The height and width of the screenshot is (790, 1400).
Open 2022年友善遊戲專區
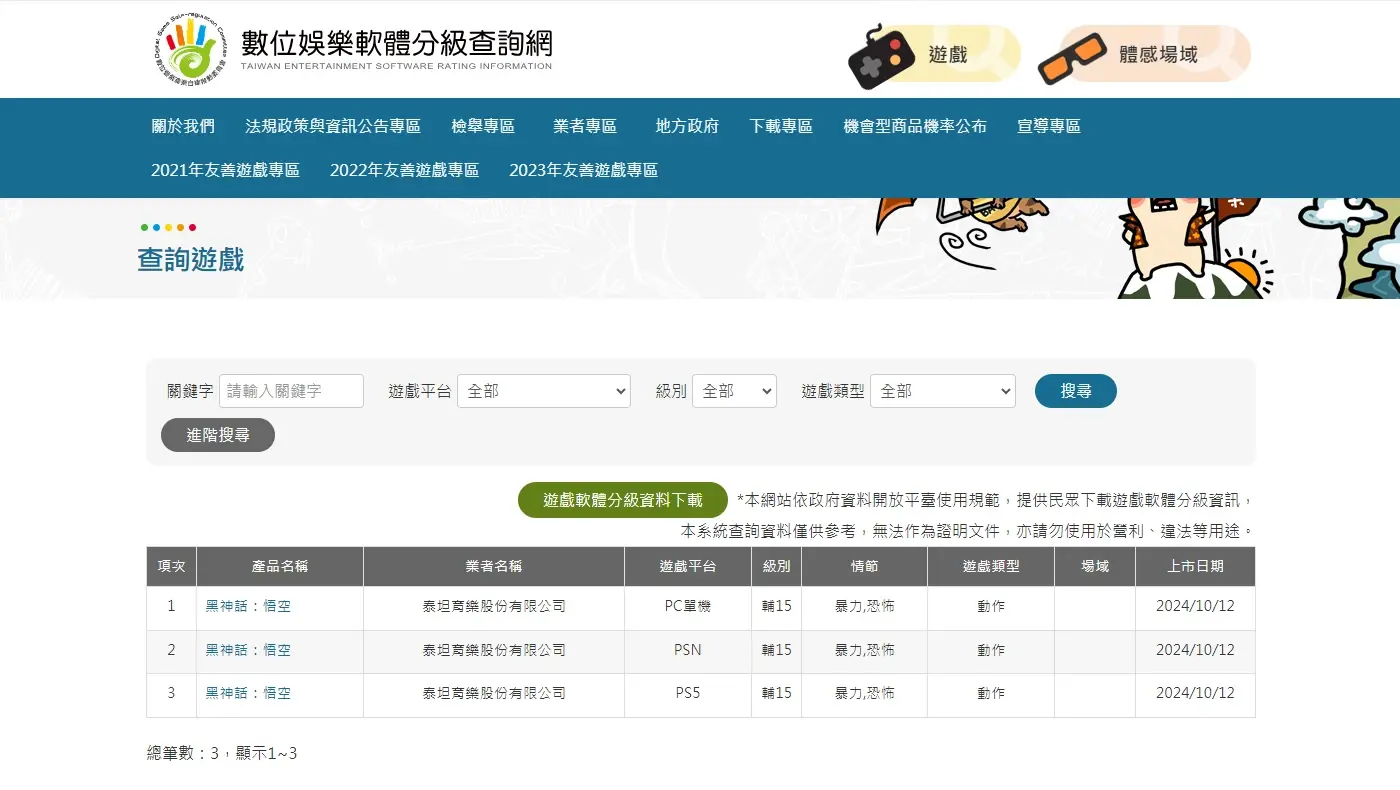(x=404, y=170)
